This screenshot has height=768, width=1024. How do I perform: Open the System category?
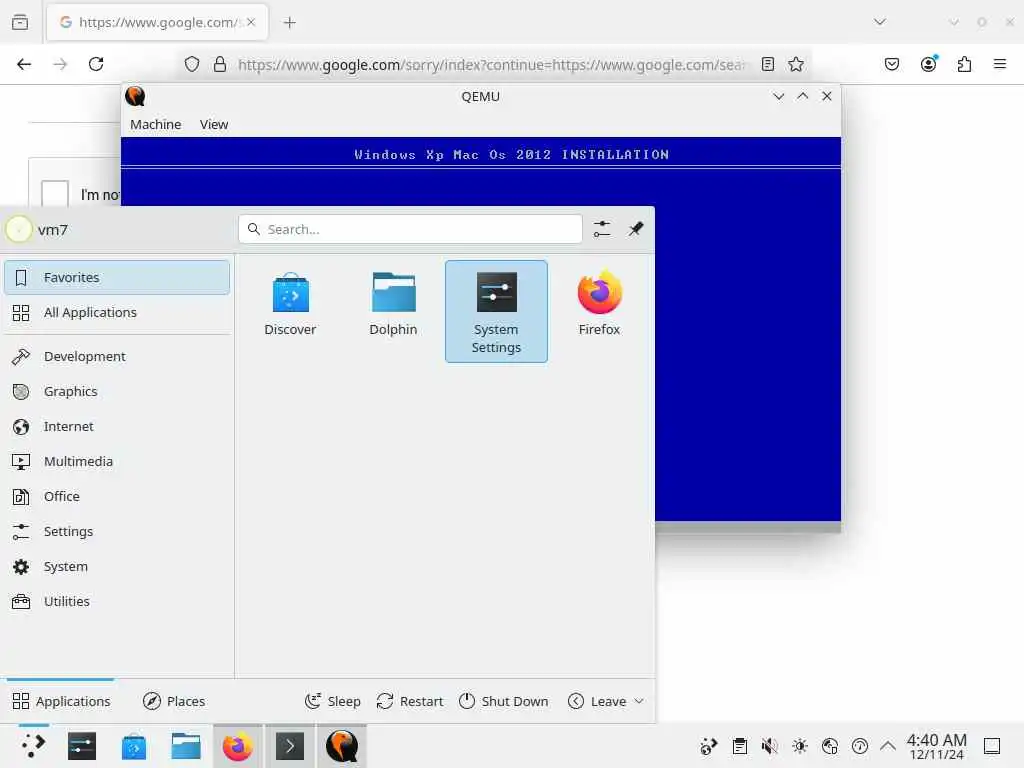tap(117, 567)
